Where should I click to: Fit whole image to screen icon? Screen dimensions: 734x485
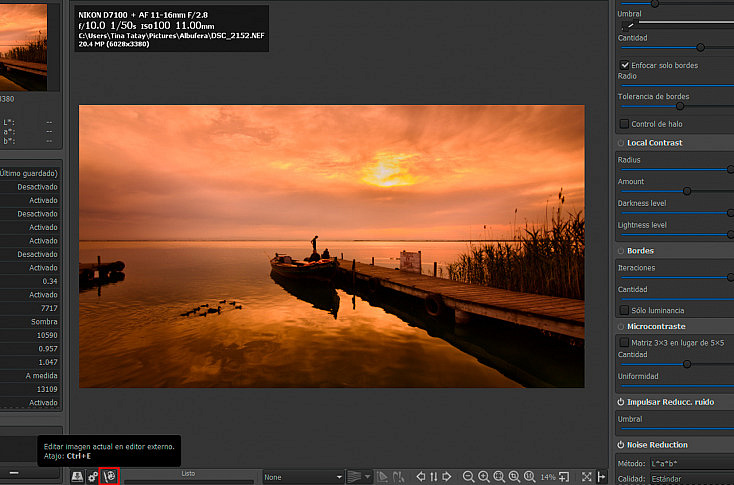coord(499,477)
